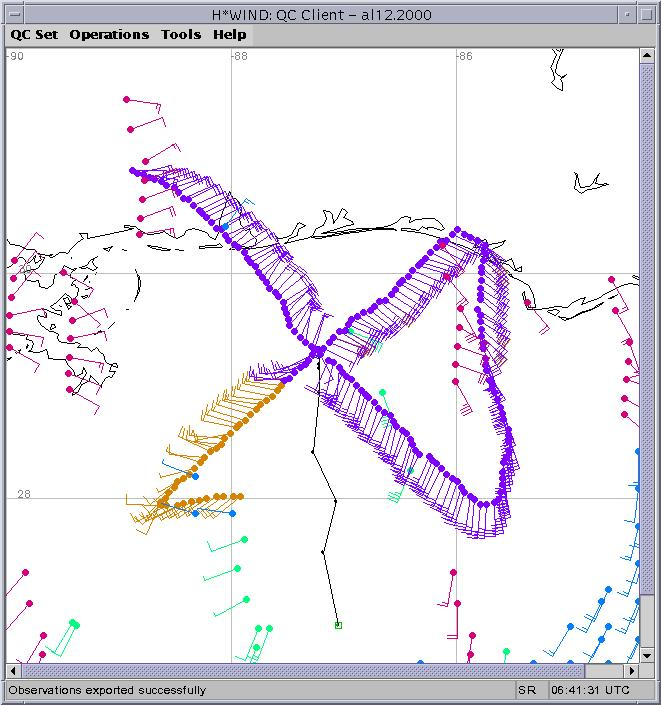Open the Help menu

coord(229,34)
